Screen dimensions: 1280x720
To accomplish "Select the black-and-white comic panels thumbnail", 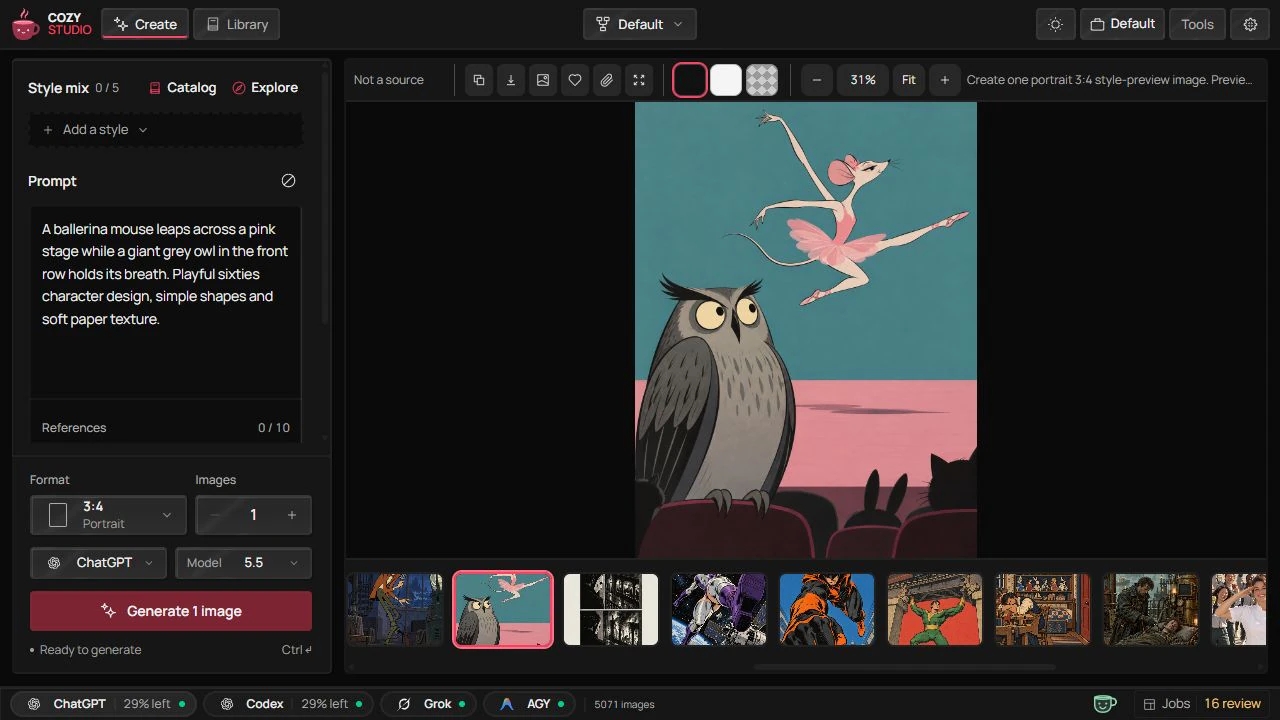I will 611,609.
